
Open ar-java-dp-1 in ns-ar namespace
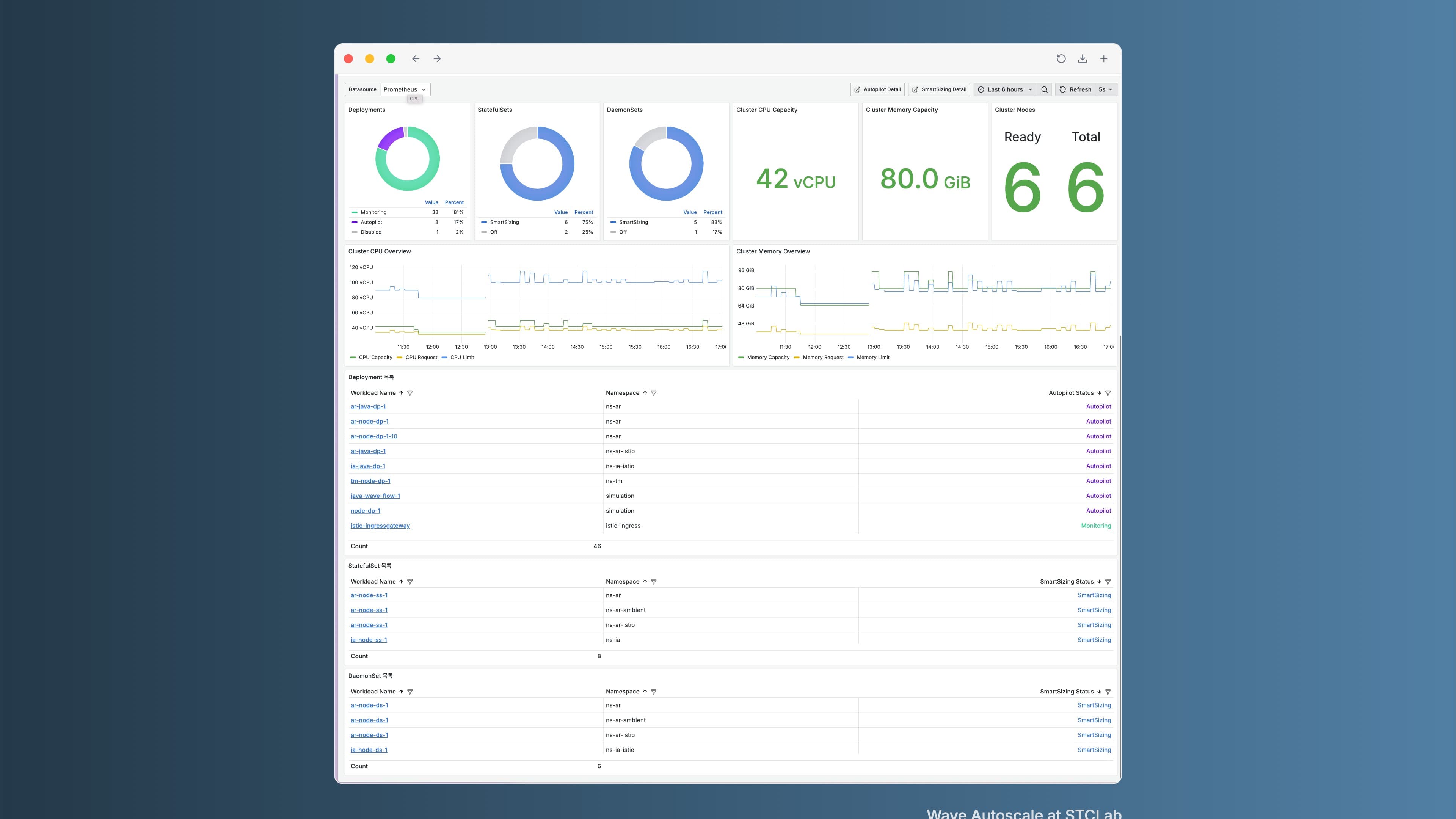(x=368, y=406)
